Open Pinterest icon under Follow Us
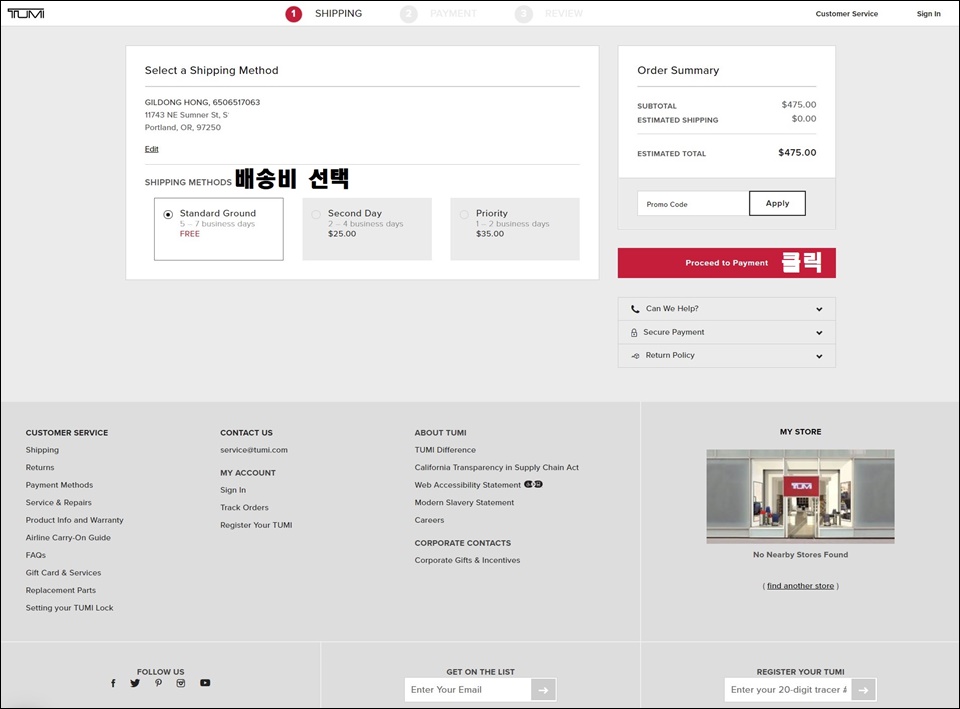 (159, 683)
